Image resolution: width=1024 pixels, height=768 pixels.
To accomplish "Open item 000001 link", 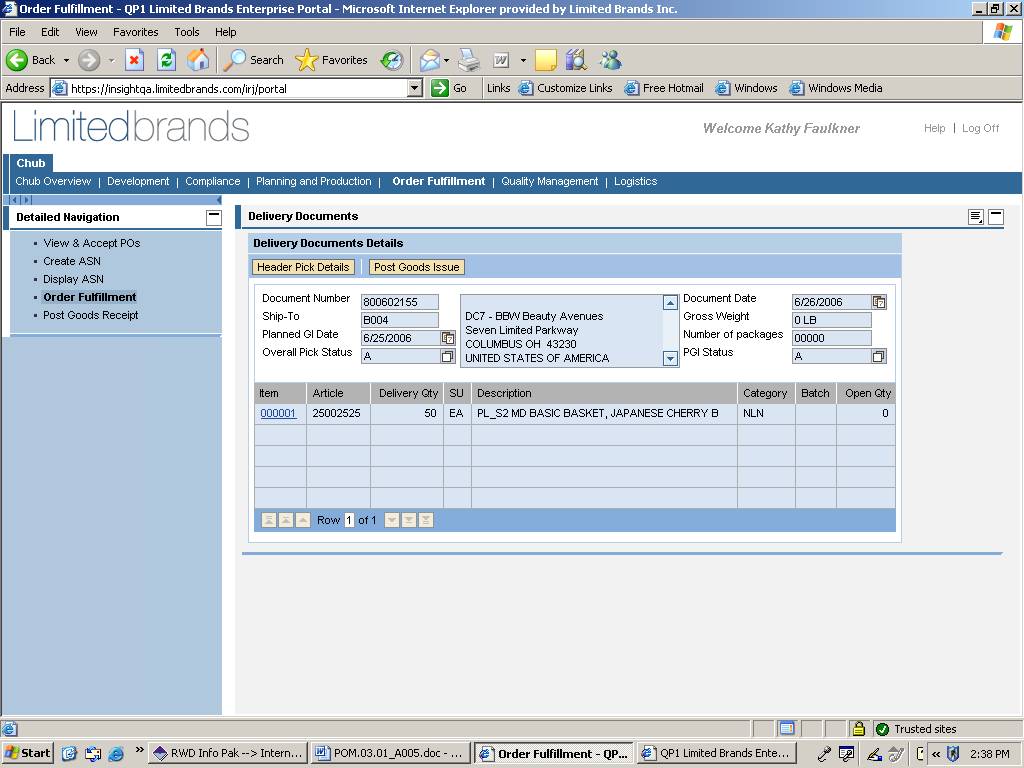I will pos(278,413).
